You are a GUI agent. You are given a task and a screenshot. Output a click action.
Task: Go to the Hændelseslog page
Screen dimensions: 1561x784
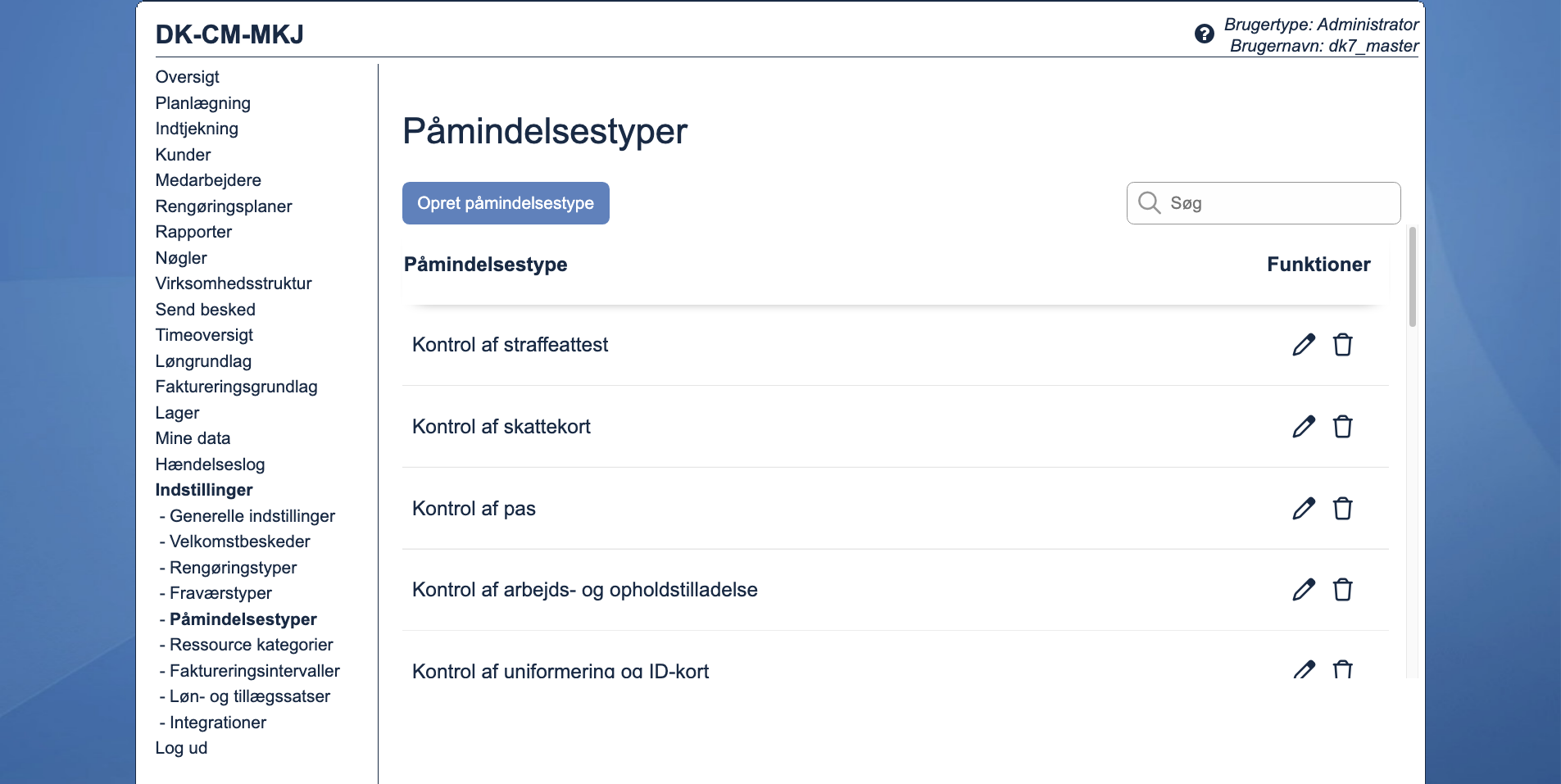(210, 464)
